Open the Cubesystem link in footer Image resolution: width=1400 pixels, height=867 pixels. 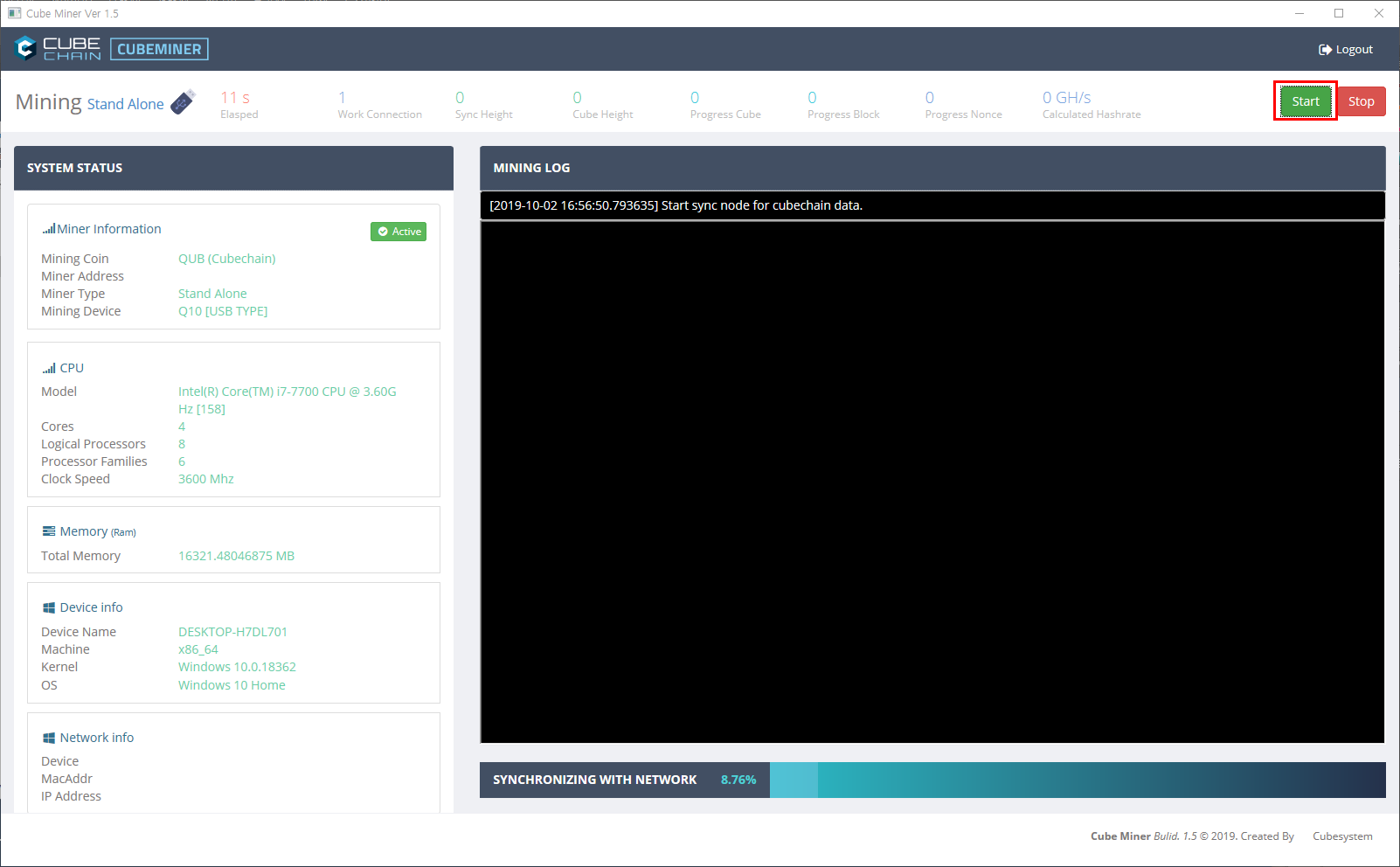(x=1342, y=836)
